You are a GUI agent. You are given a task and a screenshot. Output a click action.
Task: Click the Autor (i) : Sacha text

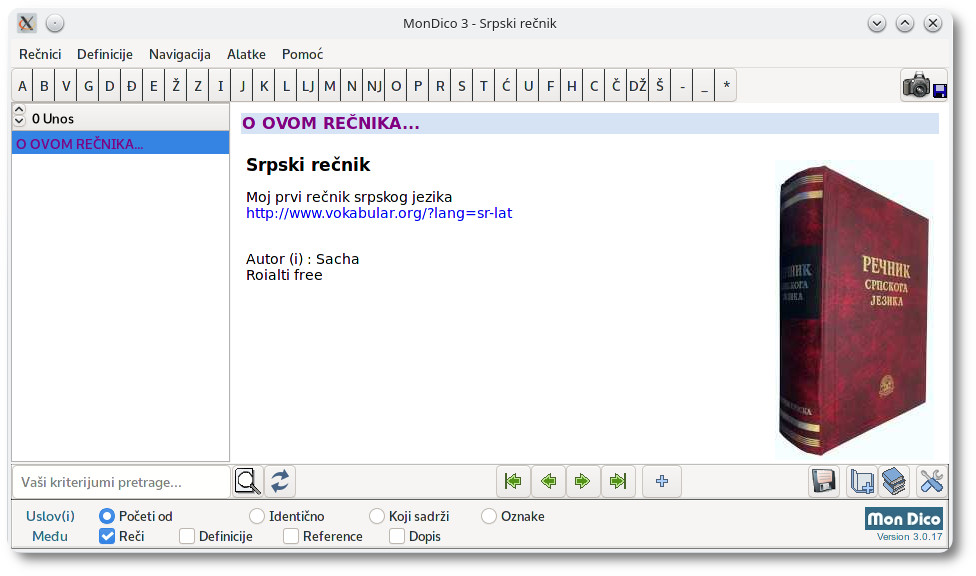pyautogui.click(x=303, y=258)
